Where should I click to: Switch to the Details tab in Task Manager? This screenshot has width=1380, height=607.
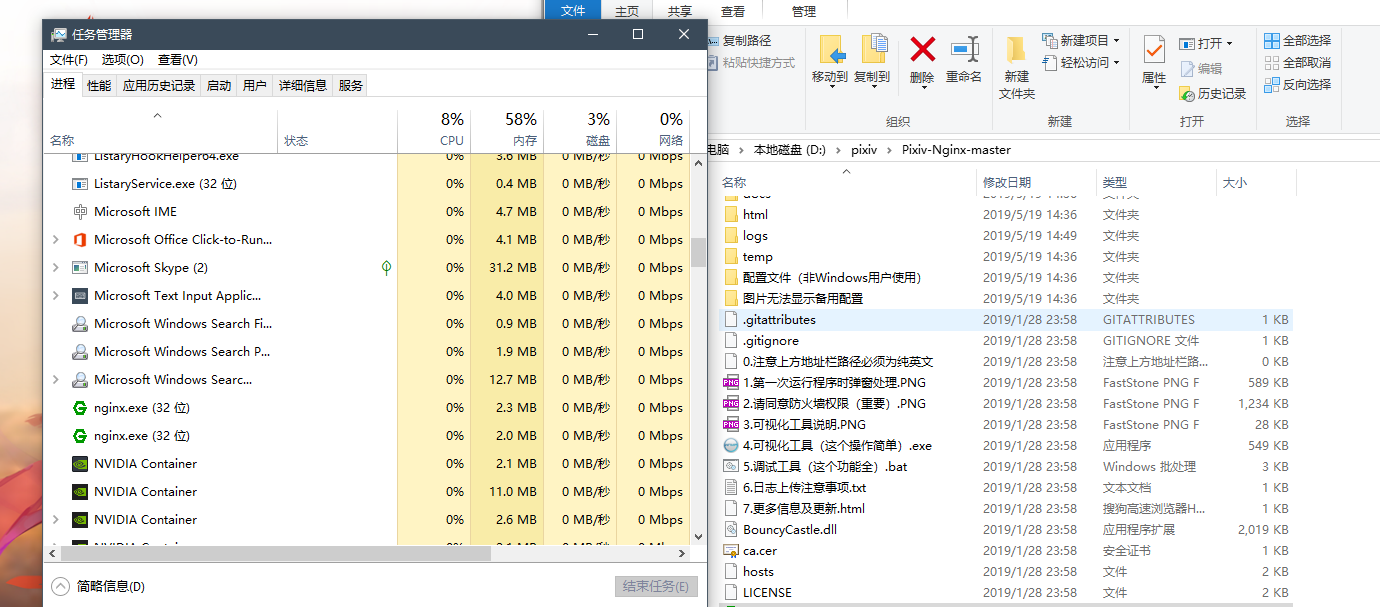[302, 86]
